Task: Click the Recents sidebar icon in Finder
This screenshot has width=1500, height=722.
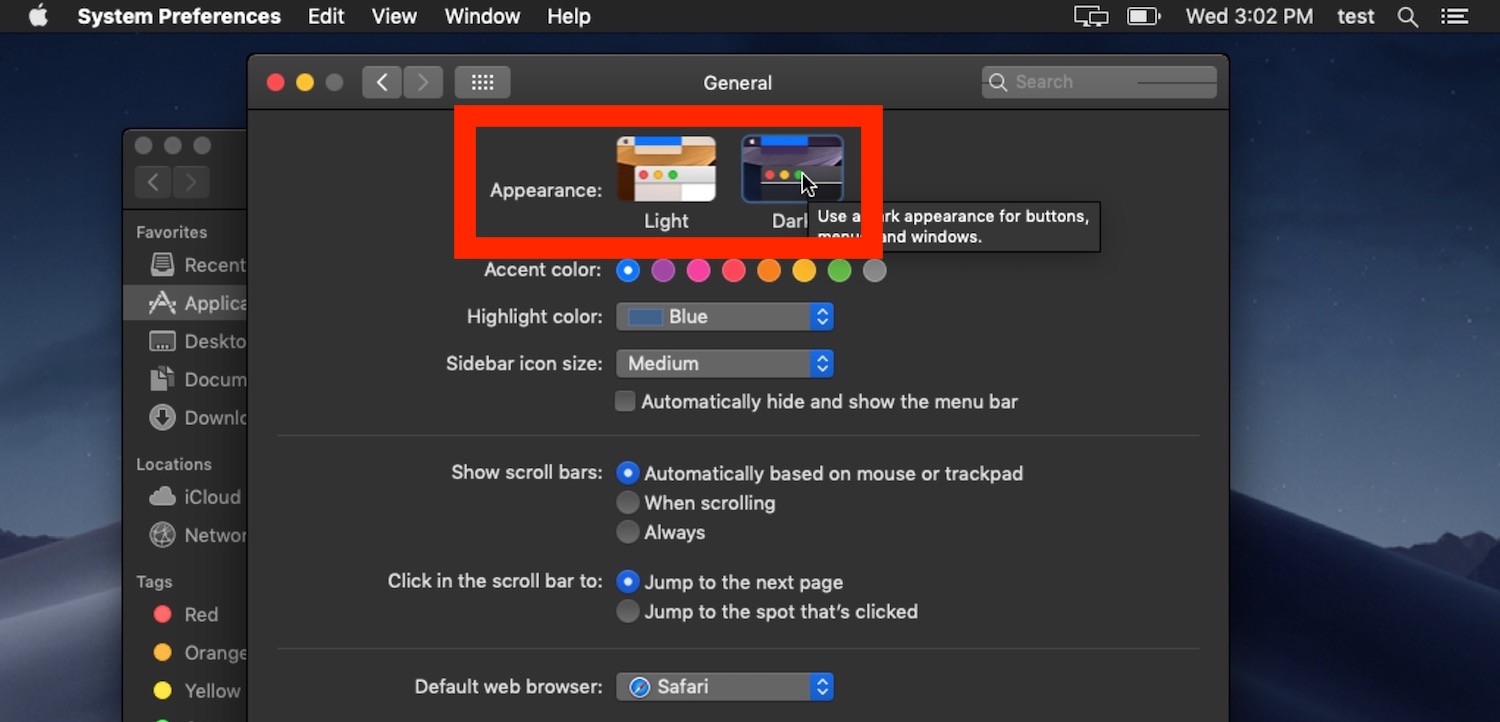Action: tap(162, 265)
